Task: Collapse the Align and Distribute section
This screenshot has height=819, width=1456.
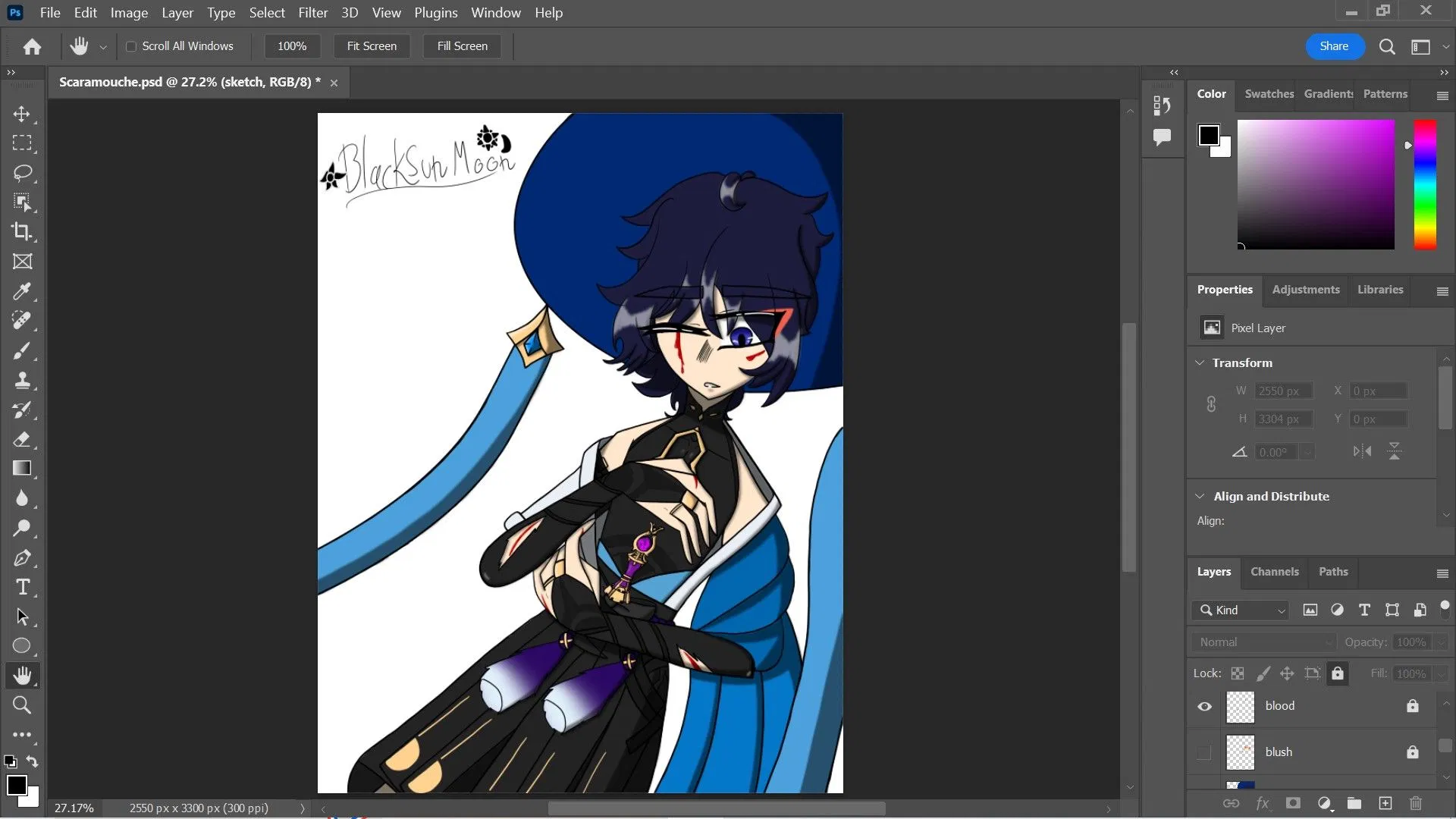Action: (1200, 496)
